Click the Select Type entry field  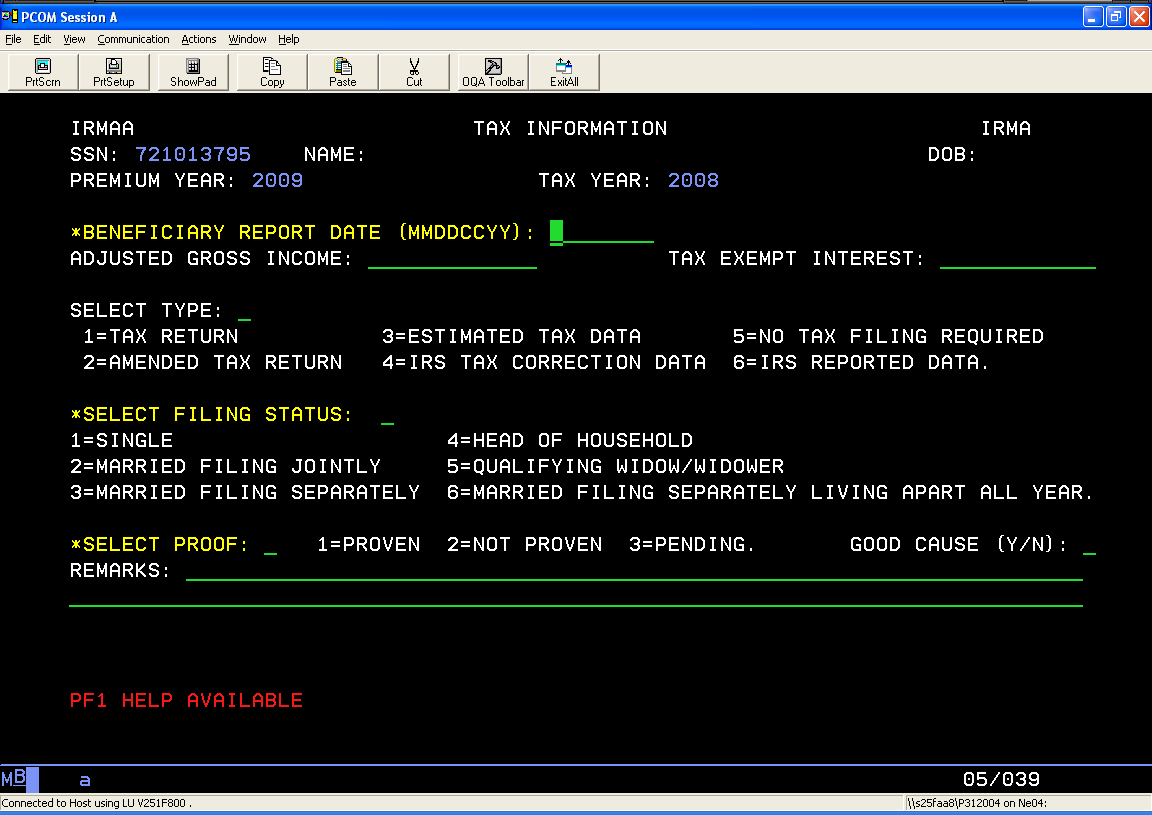click(245, 310)
